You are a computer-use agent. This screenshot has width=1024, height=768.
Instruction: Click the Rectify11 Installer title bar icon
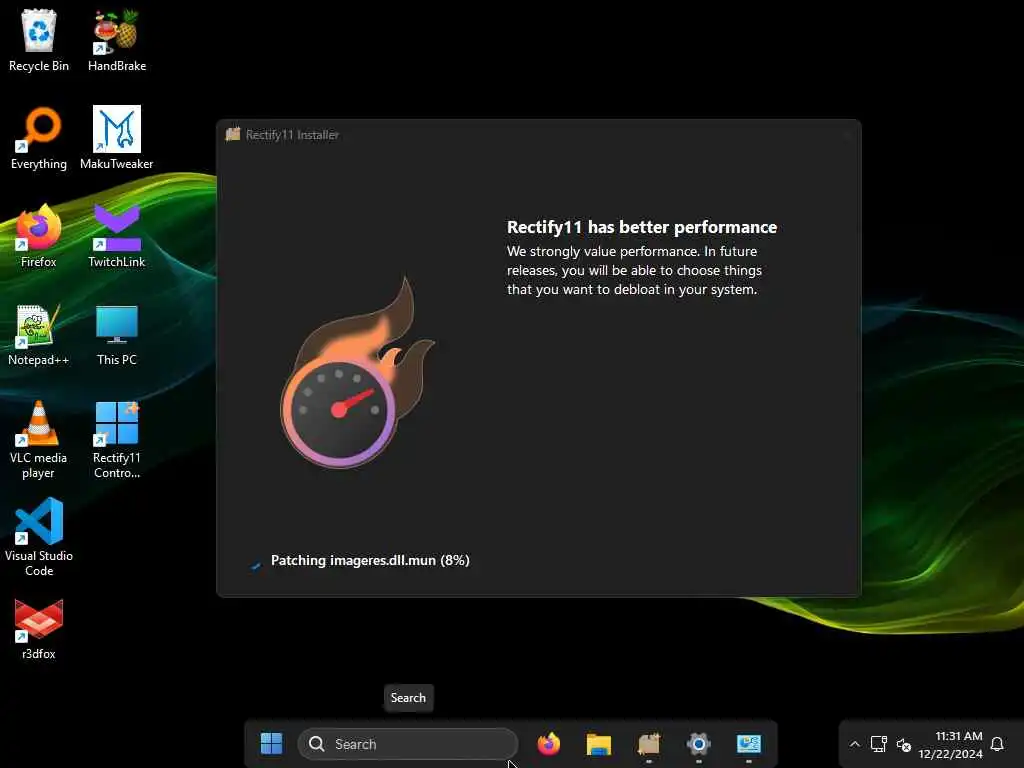233,135
